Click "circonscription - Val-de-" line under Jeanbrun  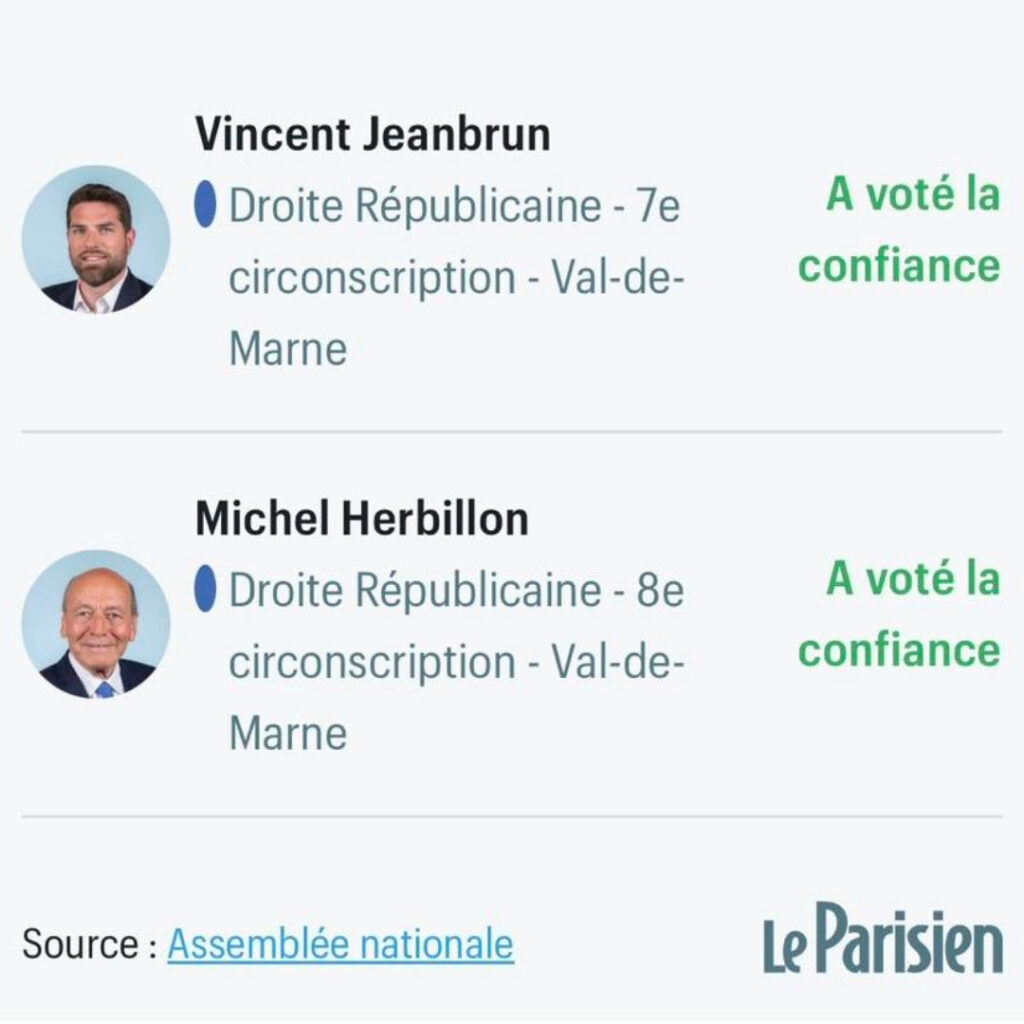click(x=457, y=279)
